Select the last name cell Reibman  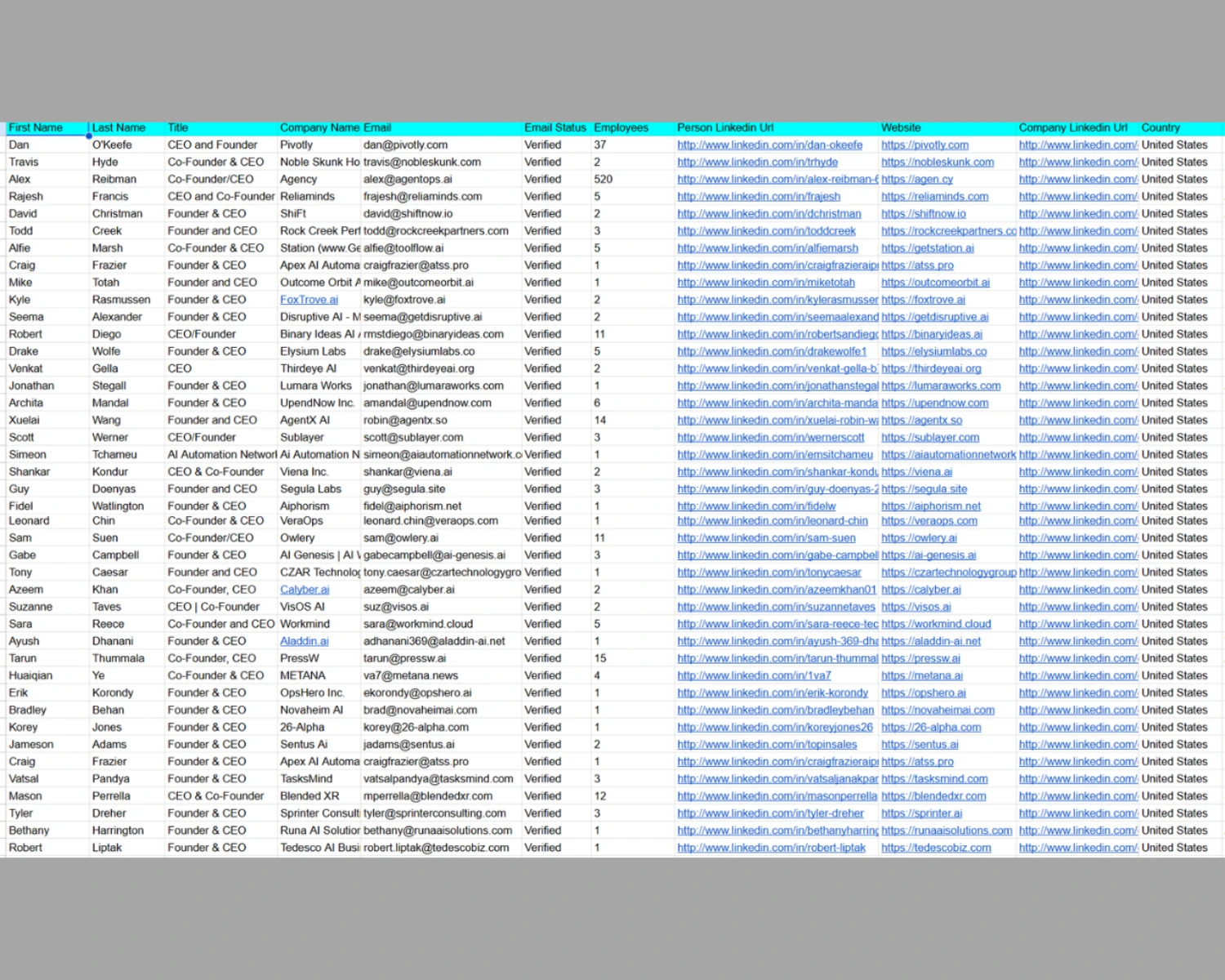pyautogui.click(x=127, y=180)
